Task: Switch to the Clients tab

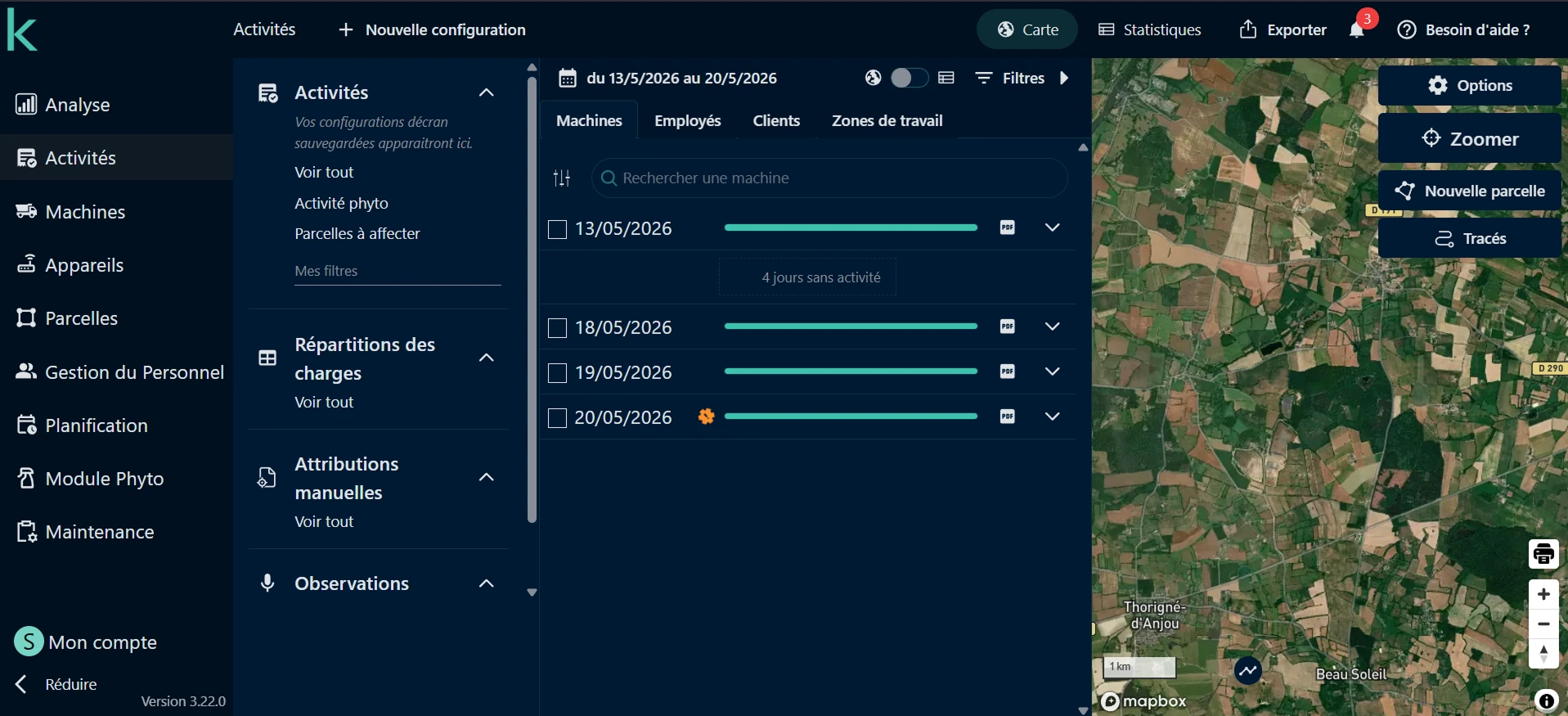Action: point(776,120)
